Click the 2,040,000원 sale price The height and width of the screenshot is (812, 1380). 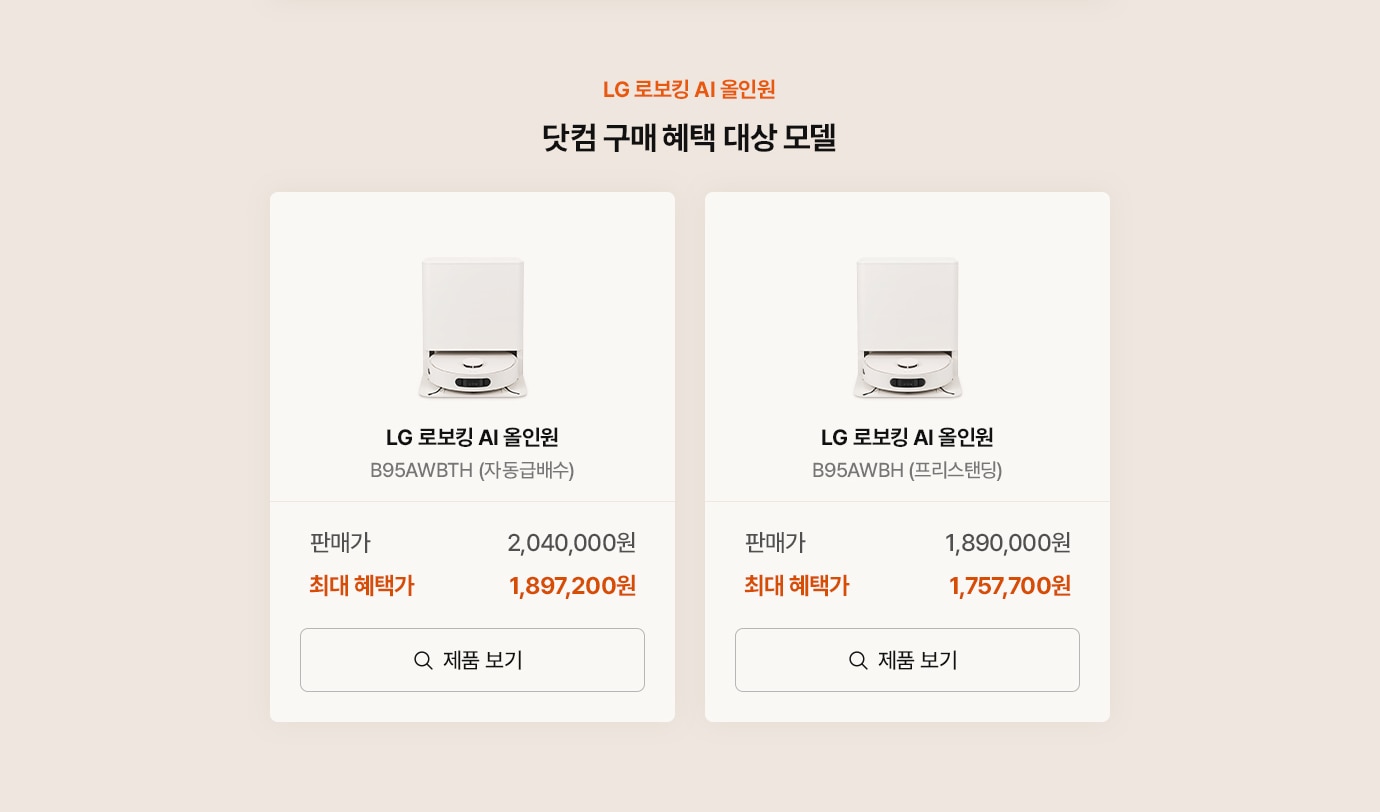click(572, 543)
